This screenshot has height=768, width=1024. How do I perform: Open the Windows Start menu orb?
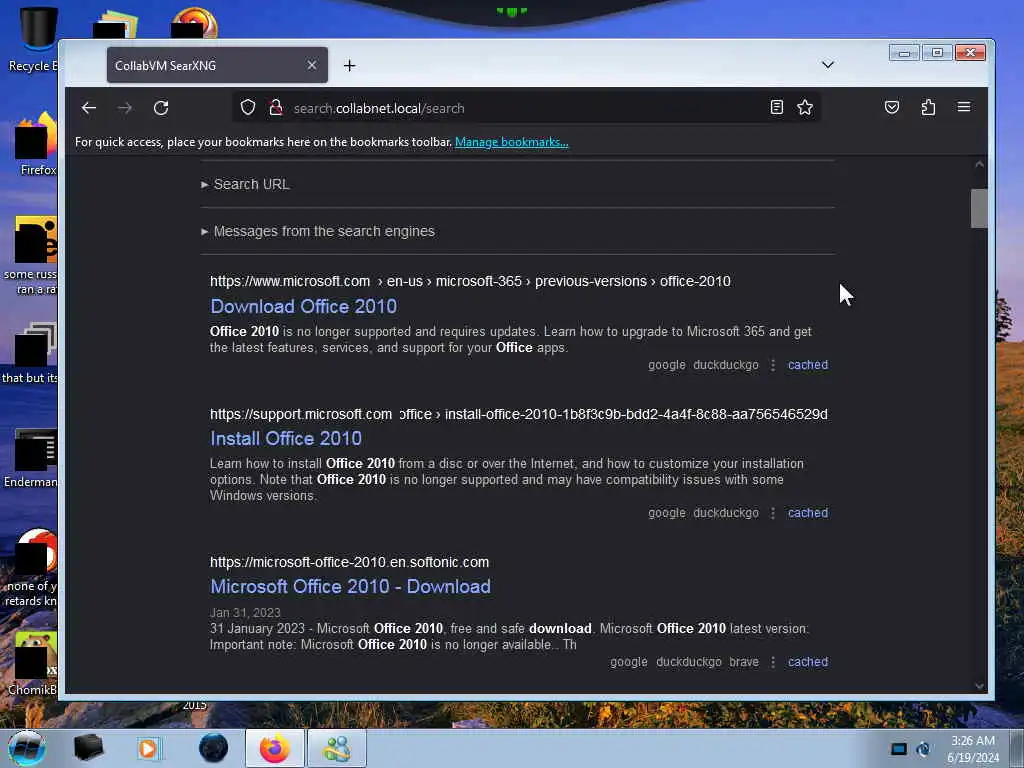tap(27, 748)
